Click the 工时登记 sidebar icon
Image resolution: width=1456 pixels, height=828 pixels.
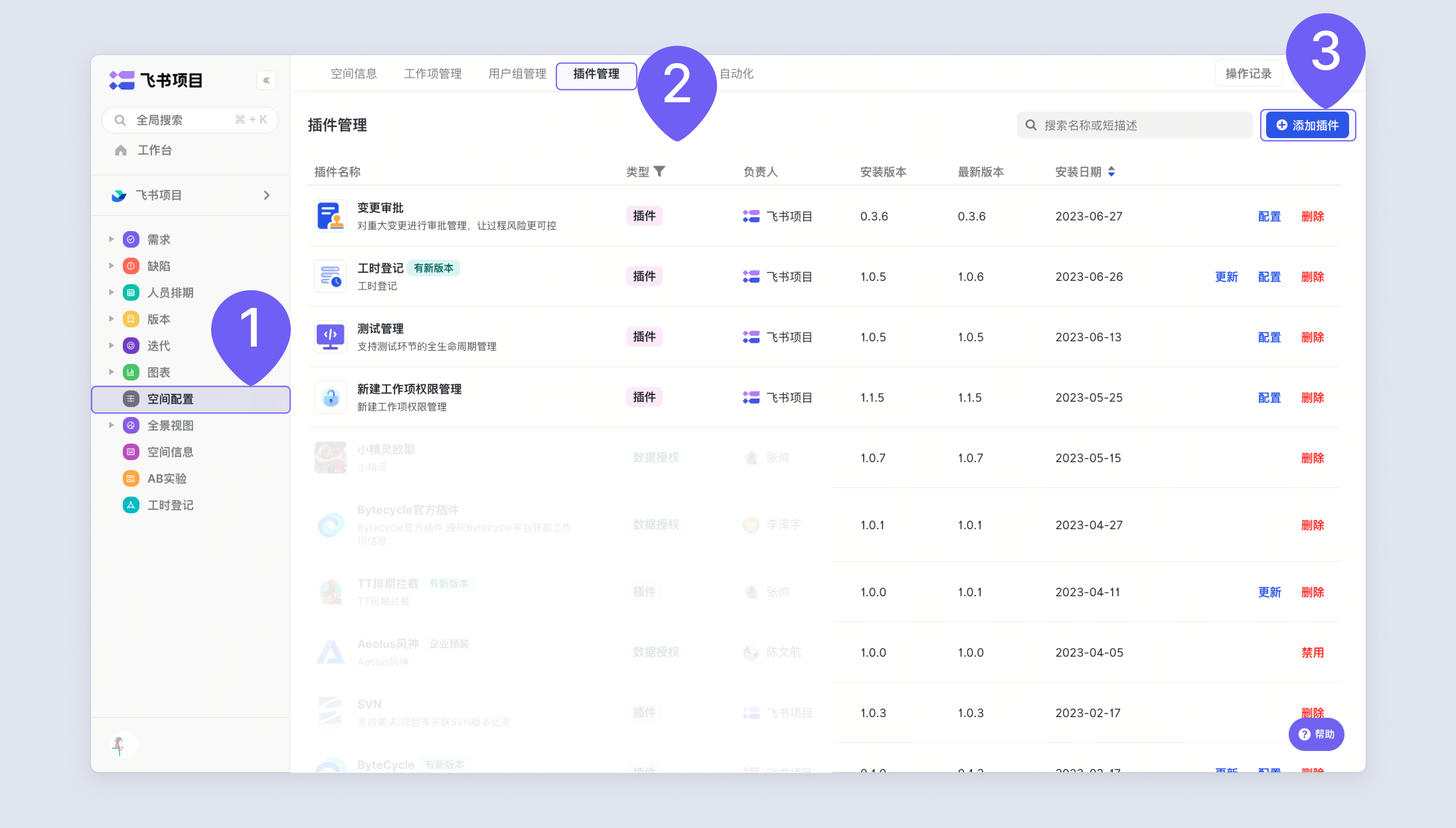point(131,505)
